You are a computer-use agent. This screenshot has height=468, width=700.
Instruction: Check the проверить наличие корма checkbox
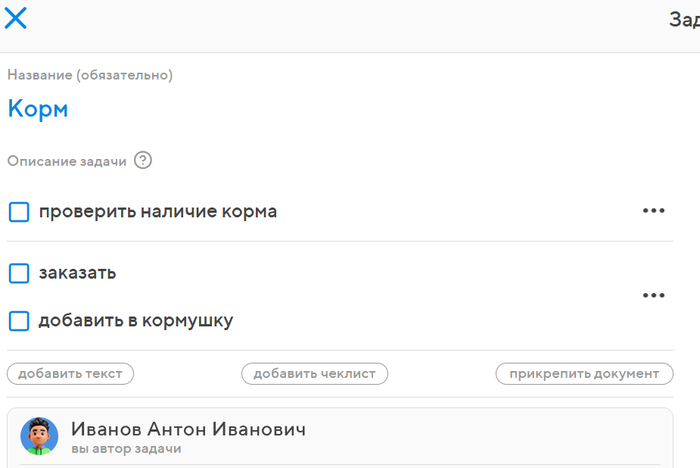pyautogui.click(x=19, y=212)
